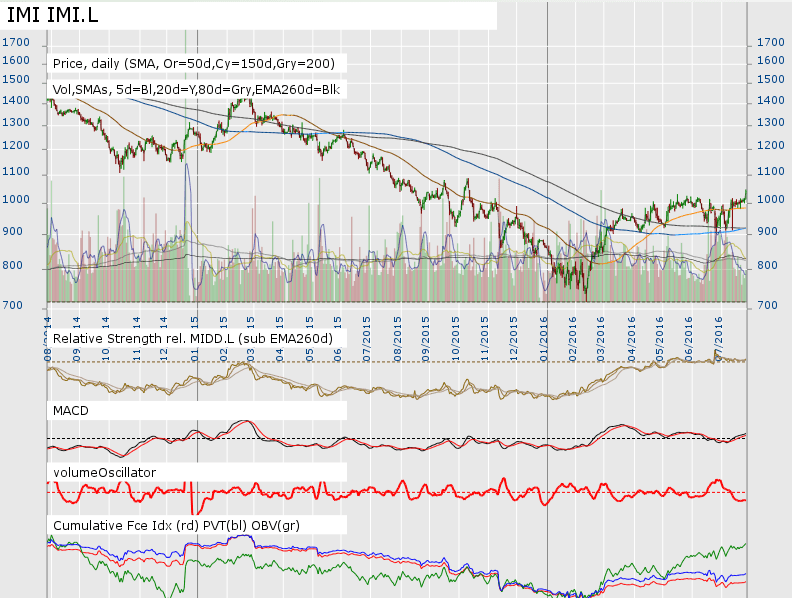Click the 1700 value on left price axis
The width and height of the screenshot is (792, 598).
coord(16,43)
